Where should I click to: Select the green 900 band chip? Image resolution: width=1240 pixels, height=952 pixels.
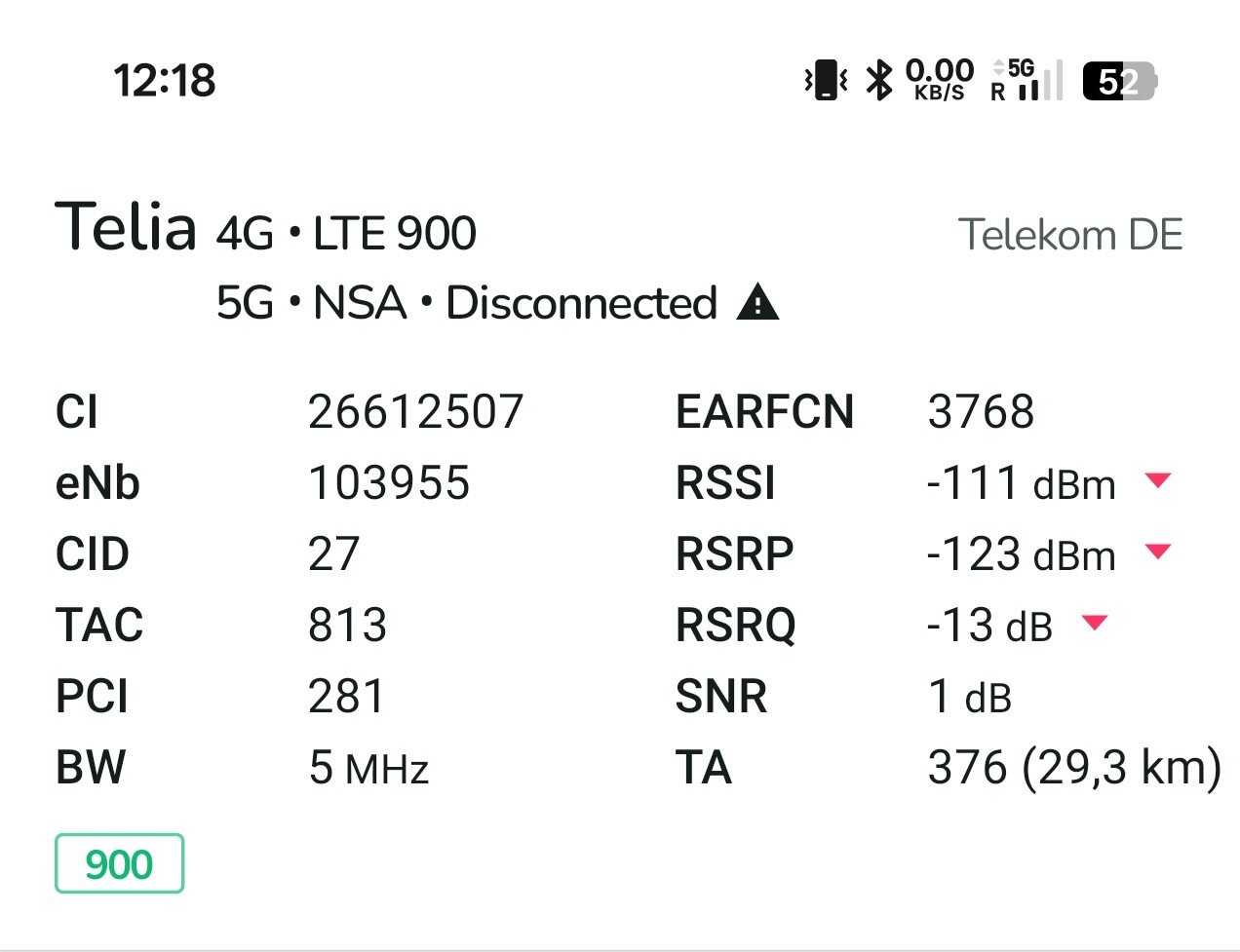coord(119,863)
